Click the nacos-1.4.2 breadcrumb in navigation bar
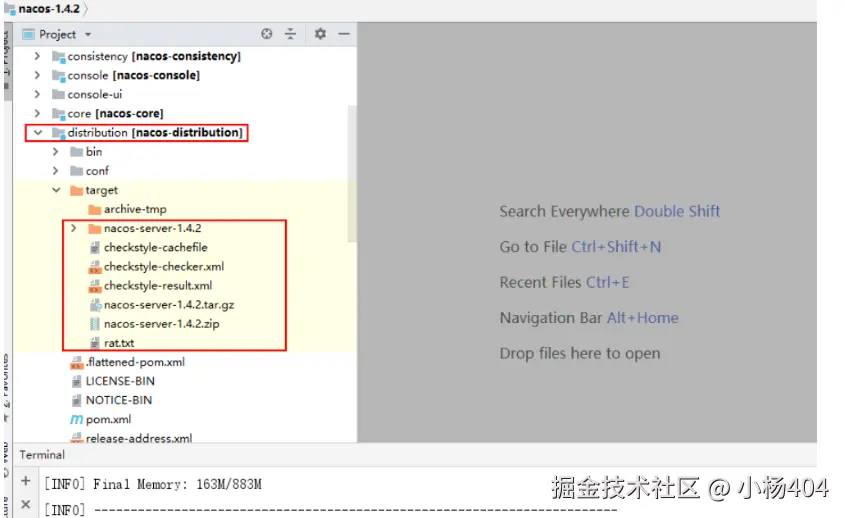The image size is (845, 518). tap(49, 9)
